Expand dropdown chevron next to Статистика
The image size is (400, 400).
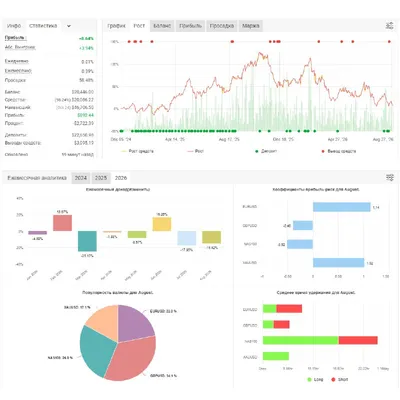pyautogui.click(x=69, y=26)
